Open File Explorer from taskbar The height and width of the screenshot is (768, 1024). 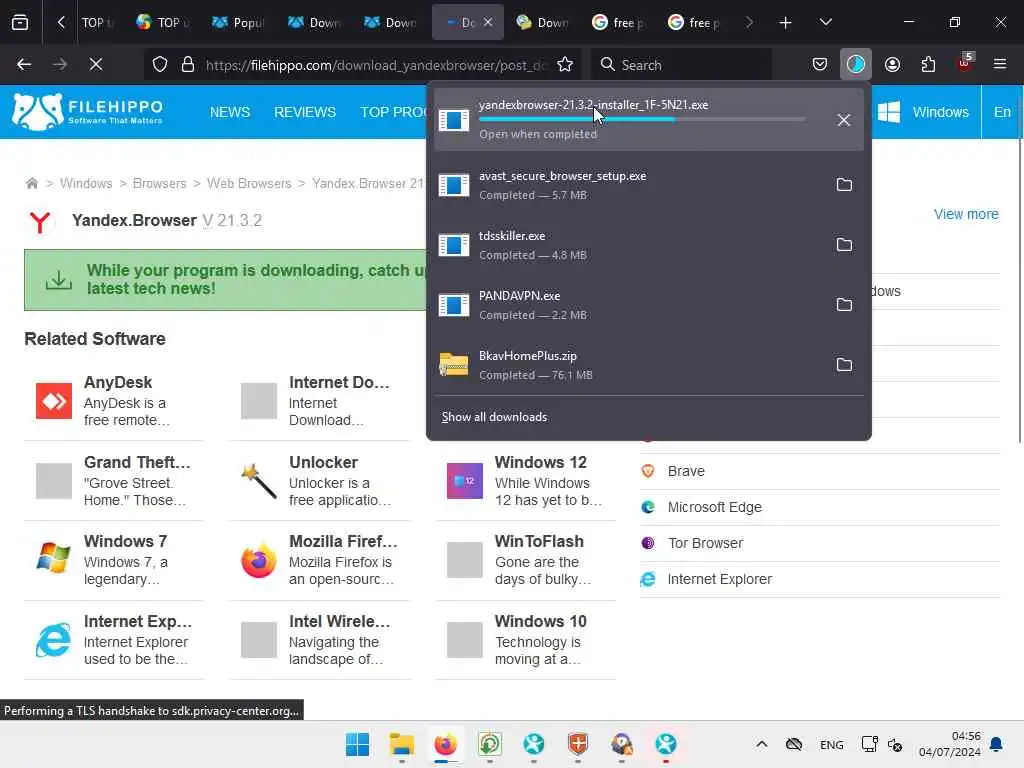coord(402,744)
